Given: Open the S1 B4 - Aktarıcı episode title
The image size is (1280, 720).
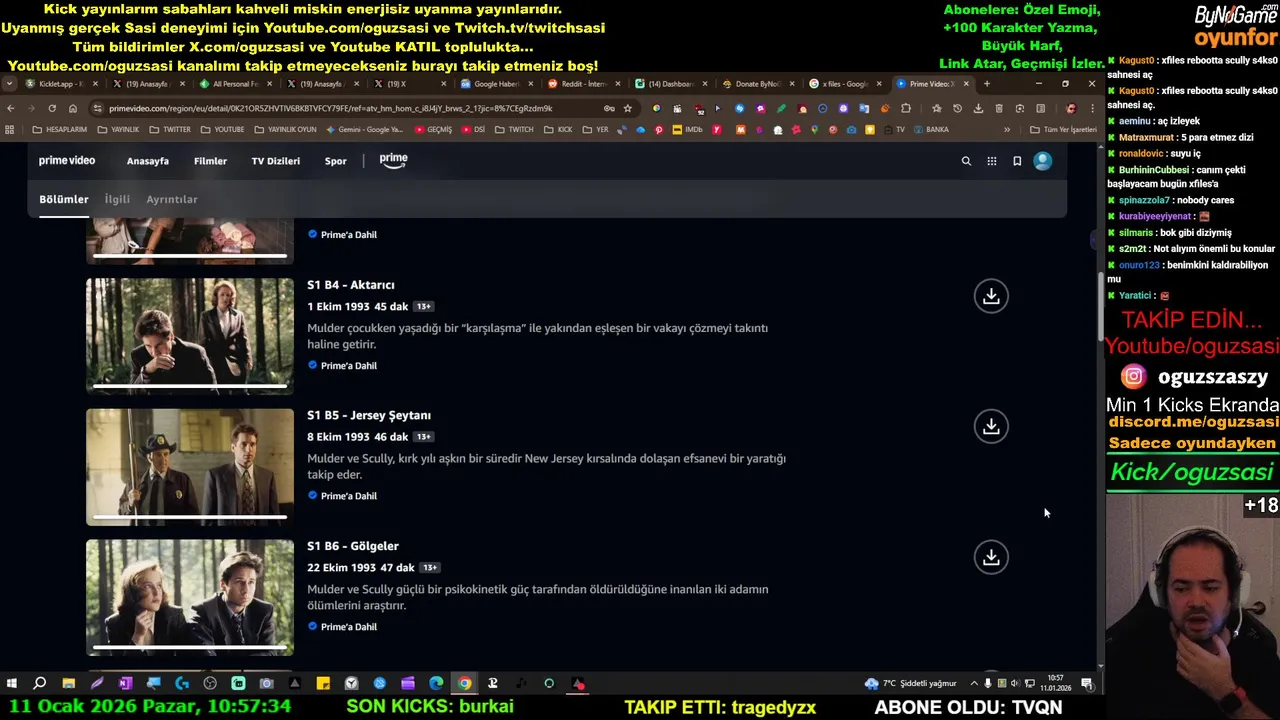Looking at the screenshot, I should pyautogui.click(x=351, y=285).
